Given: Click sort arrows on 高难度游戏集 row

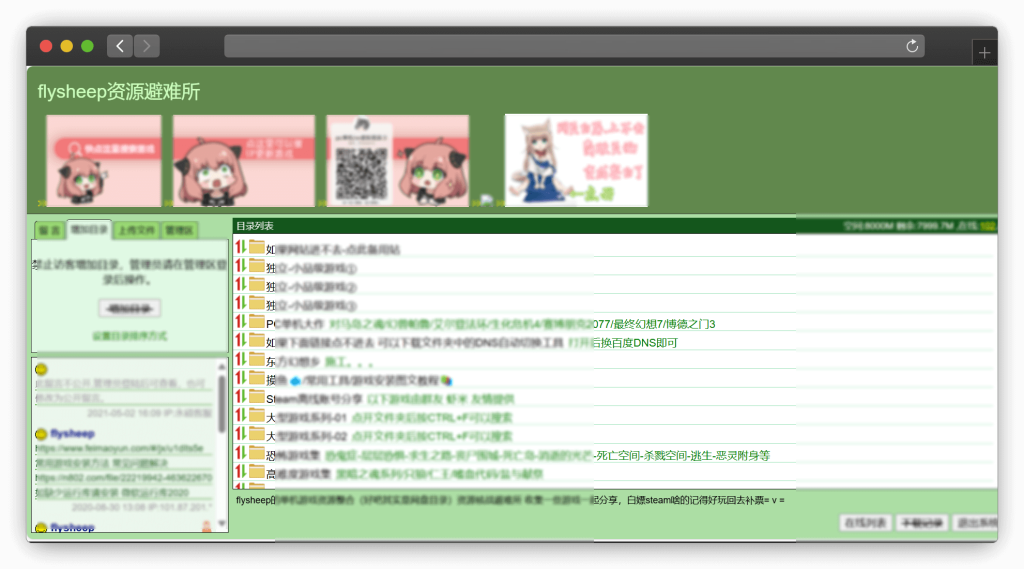Looking at the screenshot, I should (241, 472).
